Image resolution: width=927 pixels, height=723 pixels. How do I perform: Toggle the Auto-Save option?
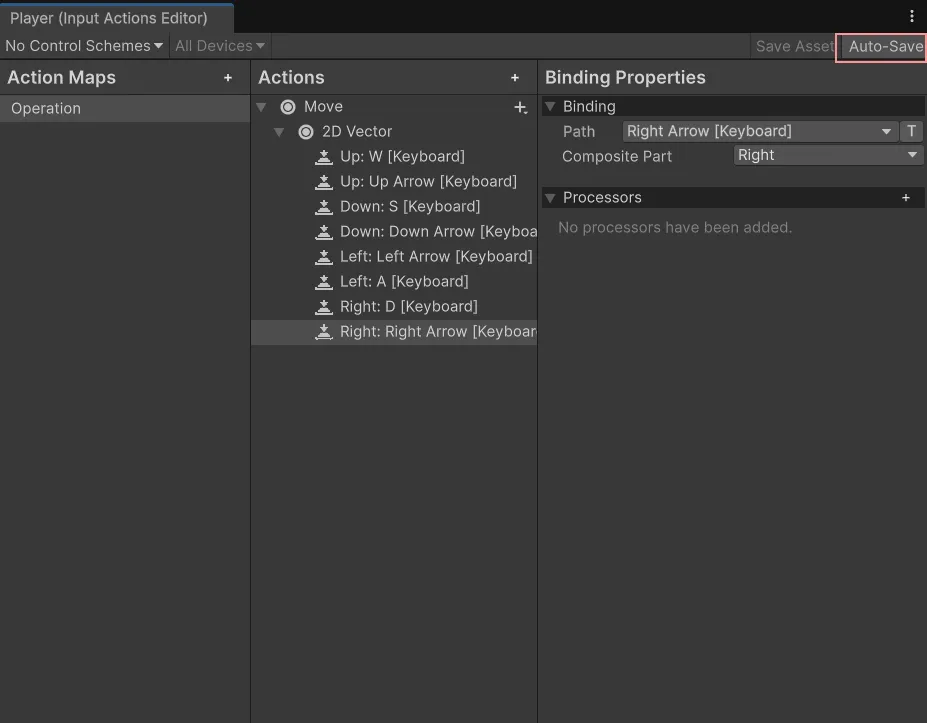(884, 46)
